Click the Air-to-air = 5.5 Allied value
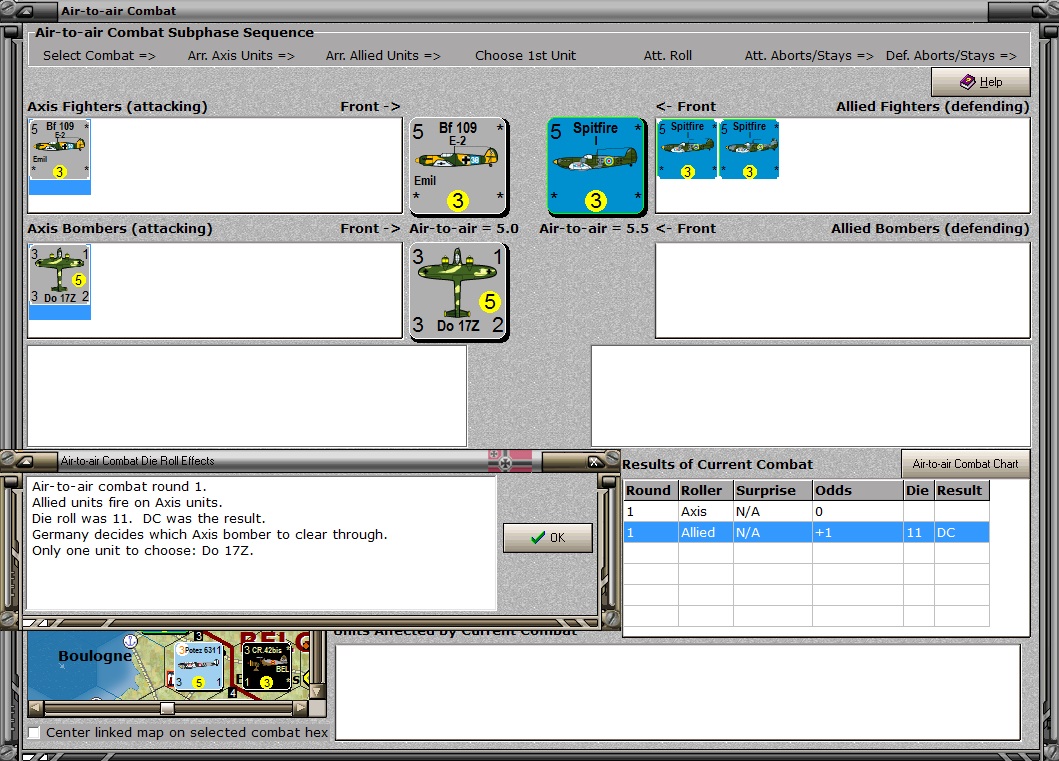Viewport: 1059px width, 761px height. point(594,228)
